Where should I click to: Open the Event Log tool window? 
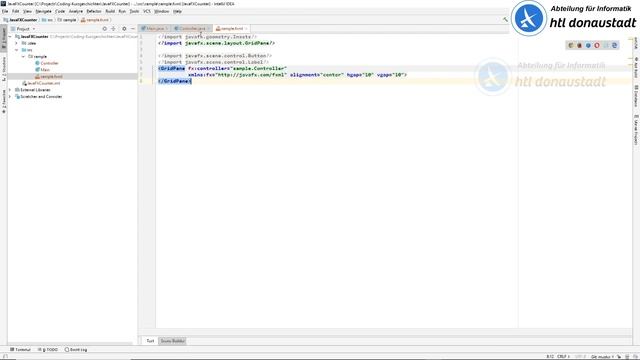pyautogui.click(x=76, y=350)
